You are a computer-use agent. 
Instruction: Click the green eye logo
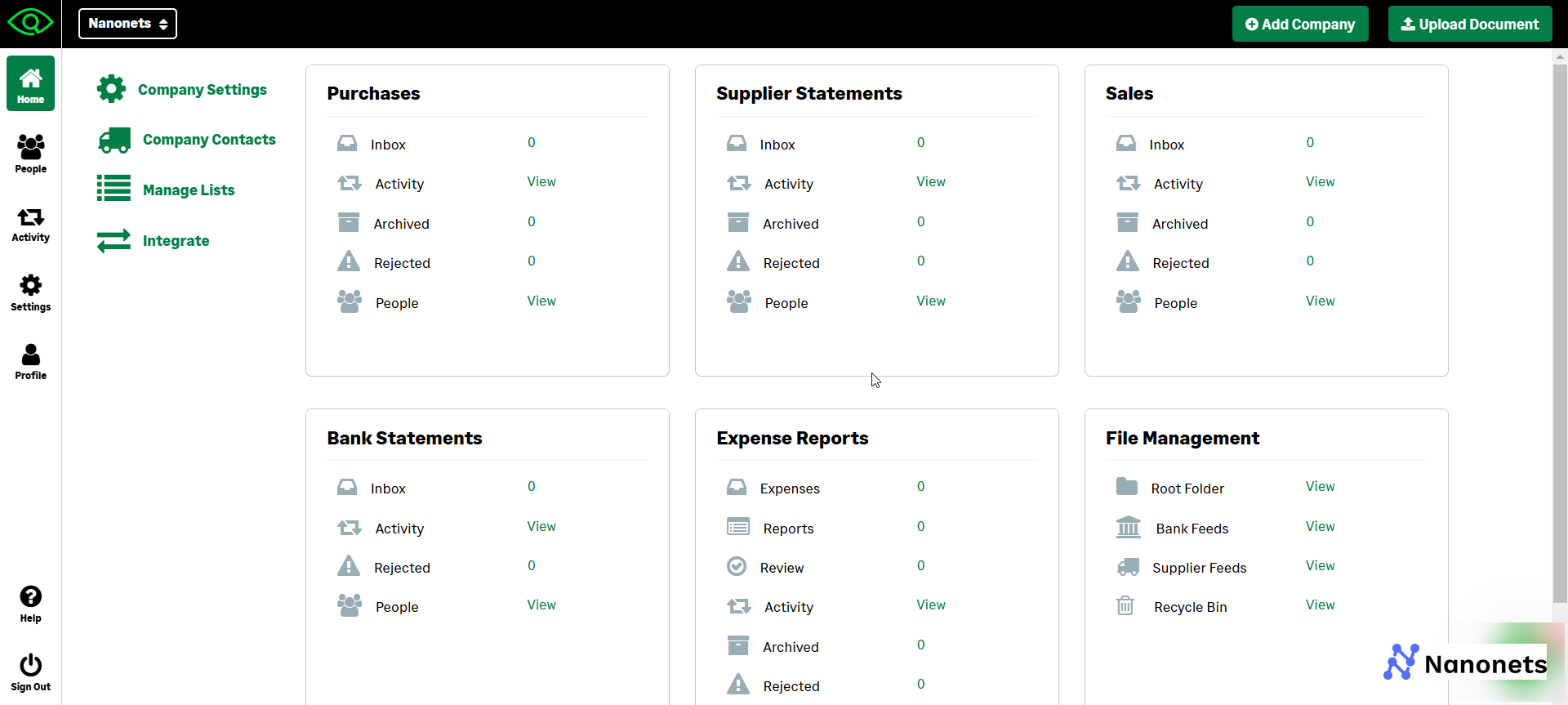click(30, 22)
